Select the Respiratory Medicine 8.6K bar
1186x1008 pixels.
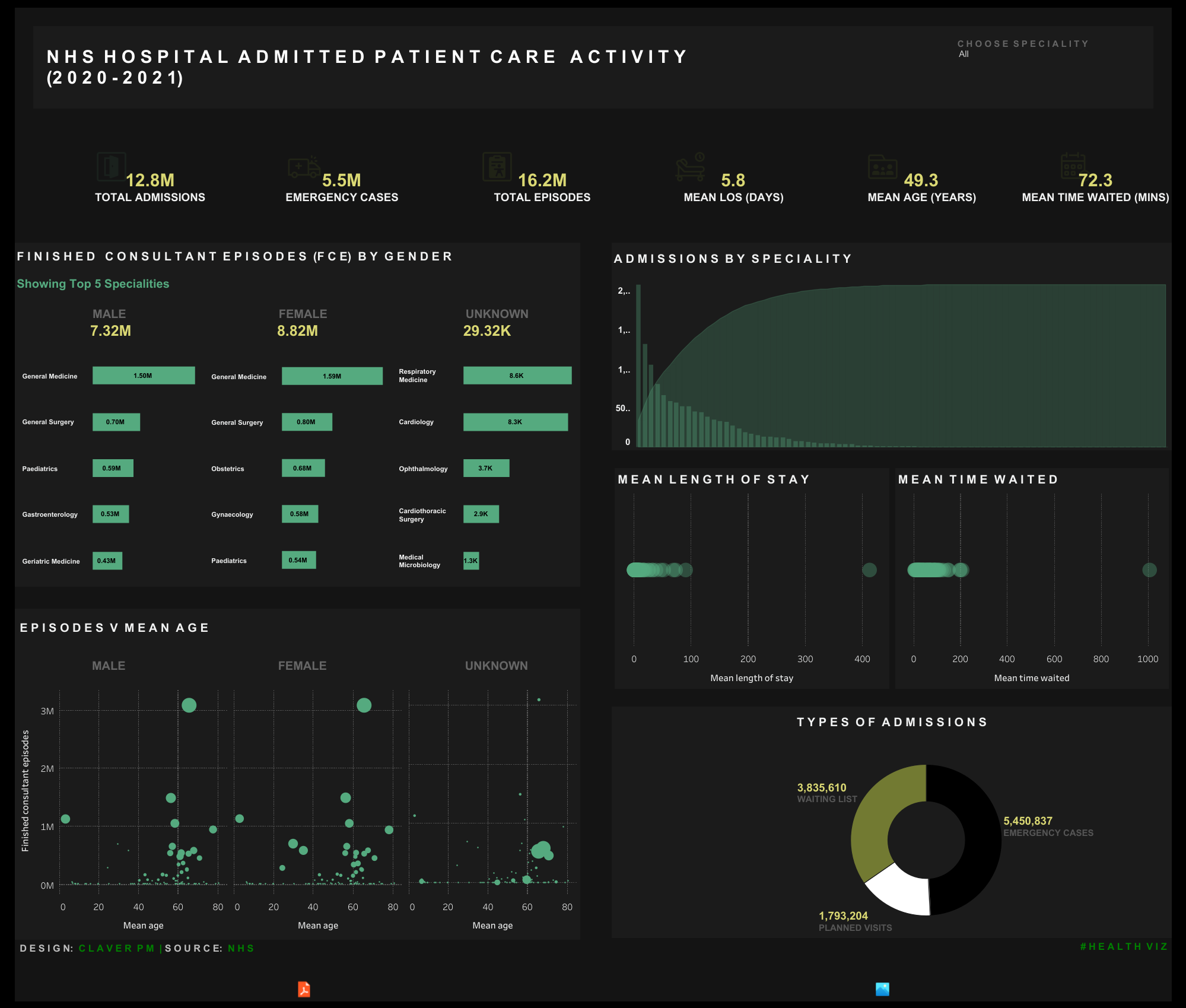click(517, 376)
